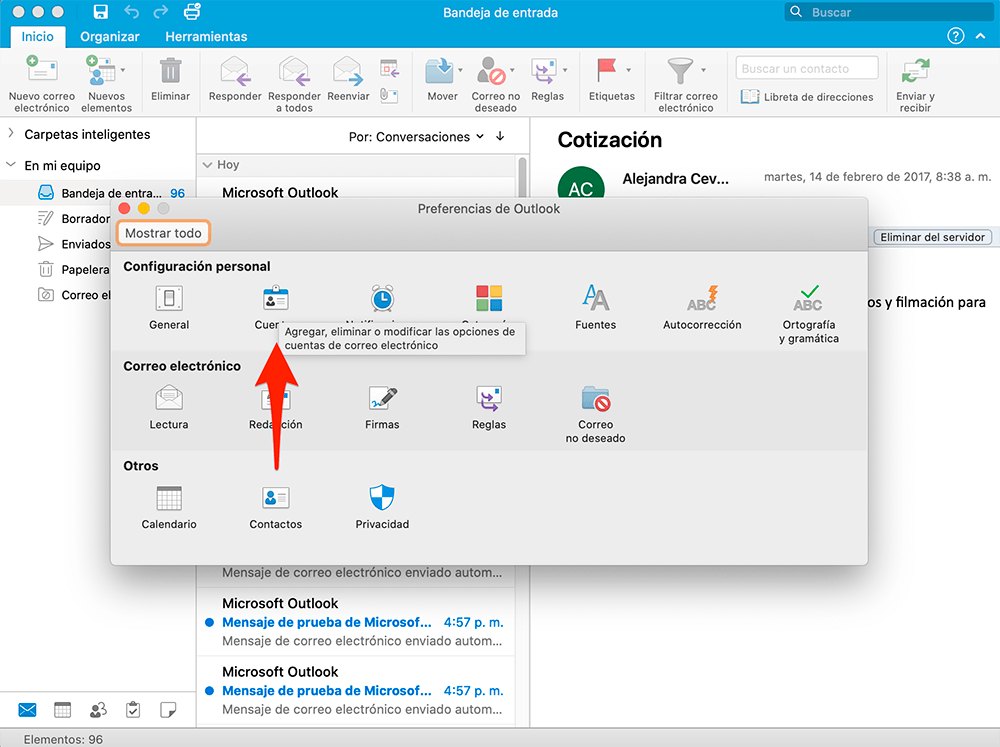This screenshot has height=747, width=1000.
Task: Open Notifications alarm clock preferences
Action: pos(382,299)
